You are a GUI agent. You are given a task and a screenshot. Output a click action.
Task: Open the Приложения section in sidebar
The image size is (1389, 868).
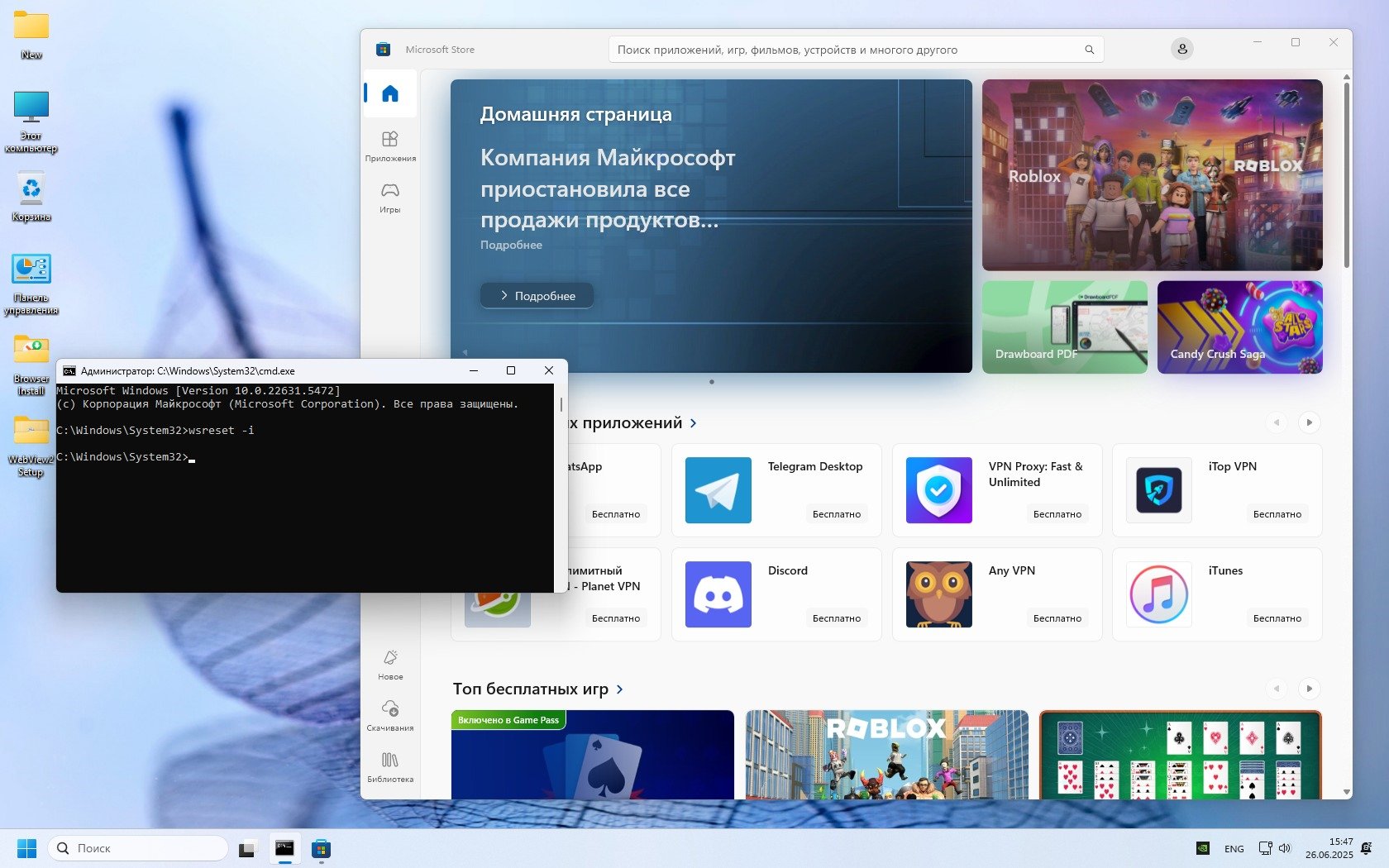(390, 145)
